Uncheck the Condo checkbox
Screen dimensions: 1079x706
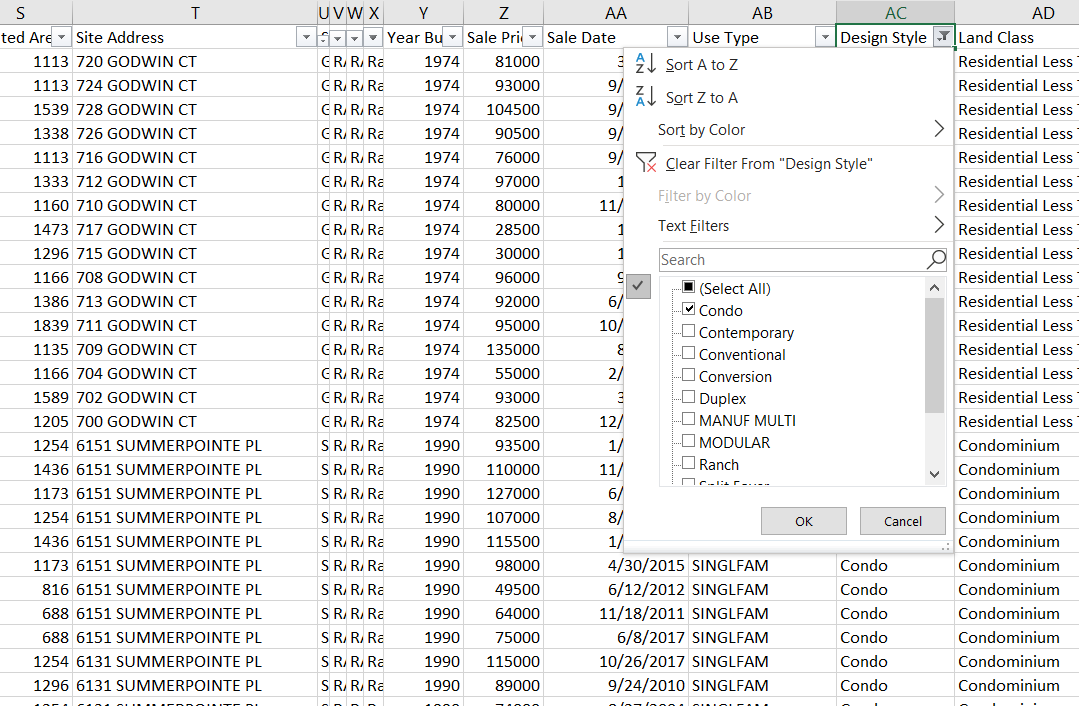(688, 309)
